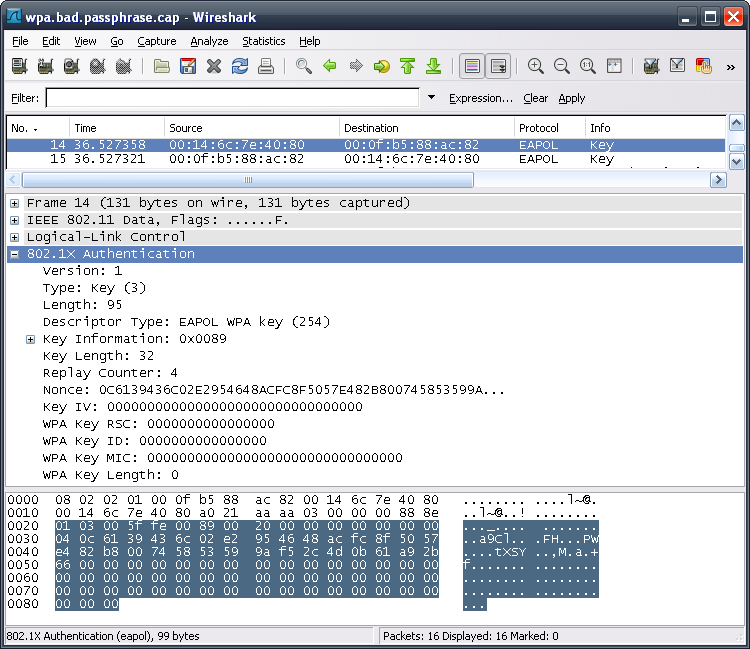Viewport: 750px width, 649px height.
Task: Expand the Frame 14 tree node
Action: click(x=15, y=203)
